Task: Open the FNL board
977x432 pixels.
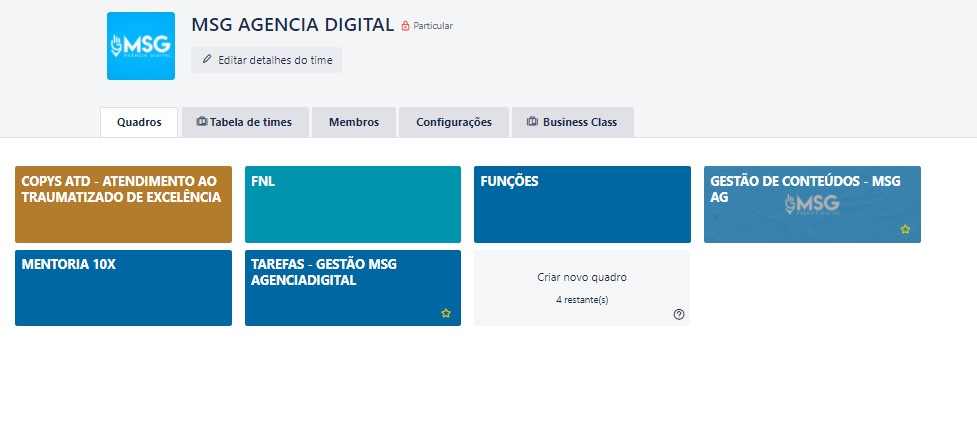Action: point(353,204)
